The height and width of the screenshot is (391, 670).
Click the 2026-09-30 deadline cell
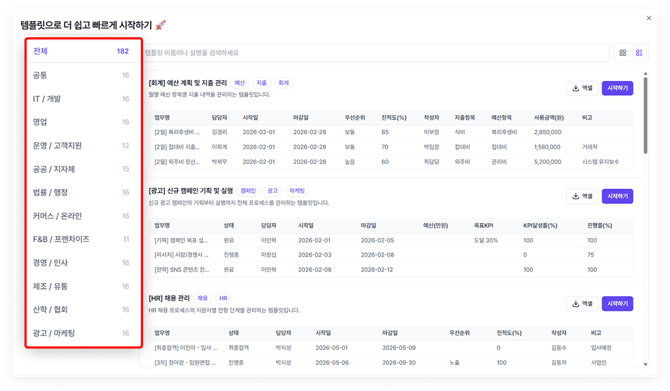pyautogui.click(x=399, y=363)
